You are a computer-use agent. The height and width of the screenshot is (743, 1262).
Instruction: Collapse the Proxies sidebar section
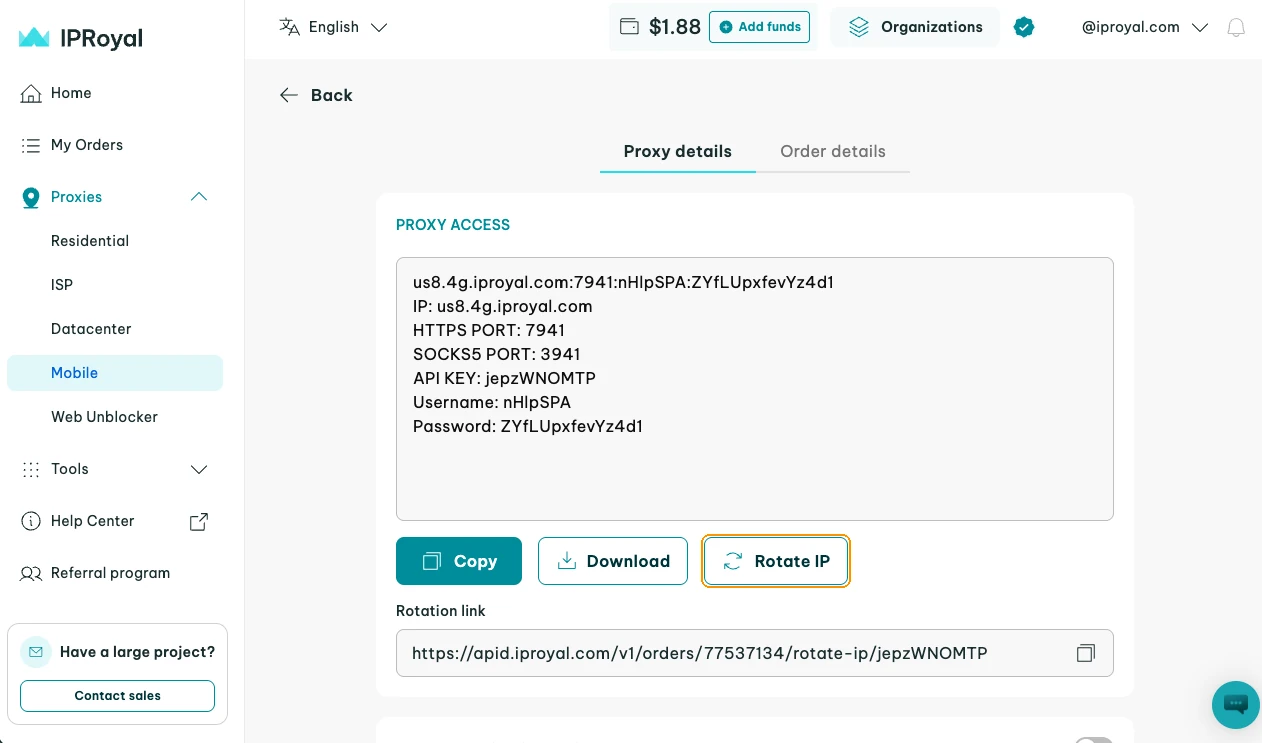coord(199,197)
